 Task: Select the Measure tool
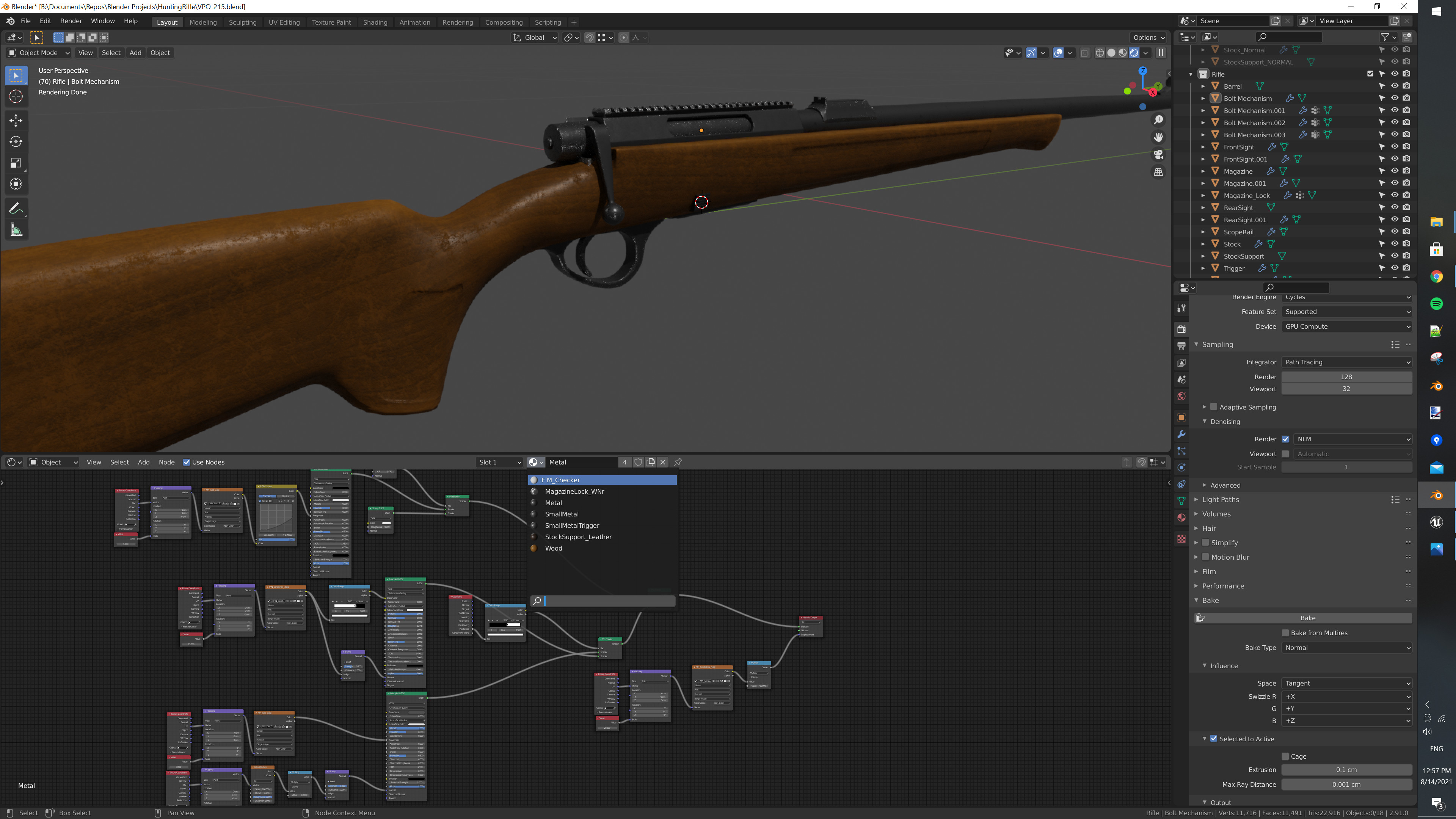pos(16,229)
